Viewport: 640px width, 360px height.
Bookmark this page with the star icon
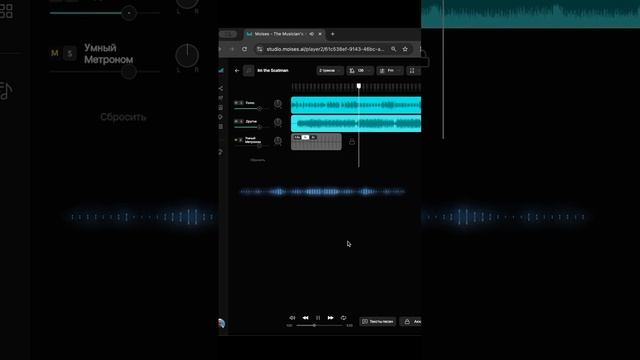405,49
